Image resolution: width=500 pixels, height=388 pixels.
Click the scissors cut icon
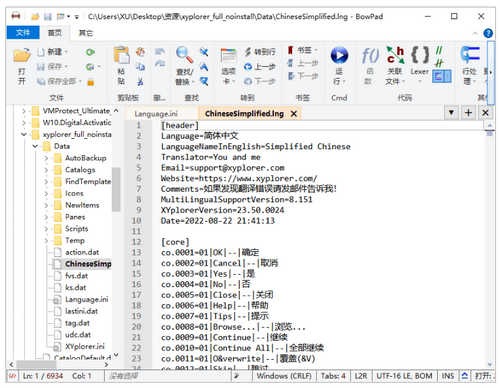[x=140, y=81]
